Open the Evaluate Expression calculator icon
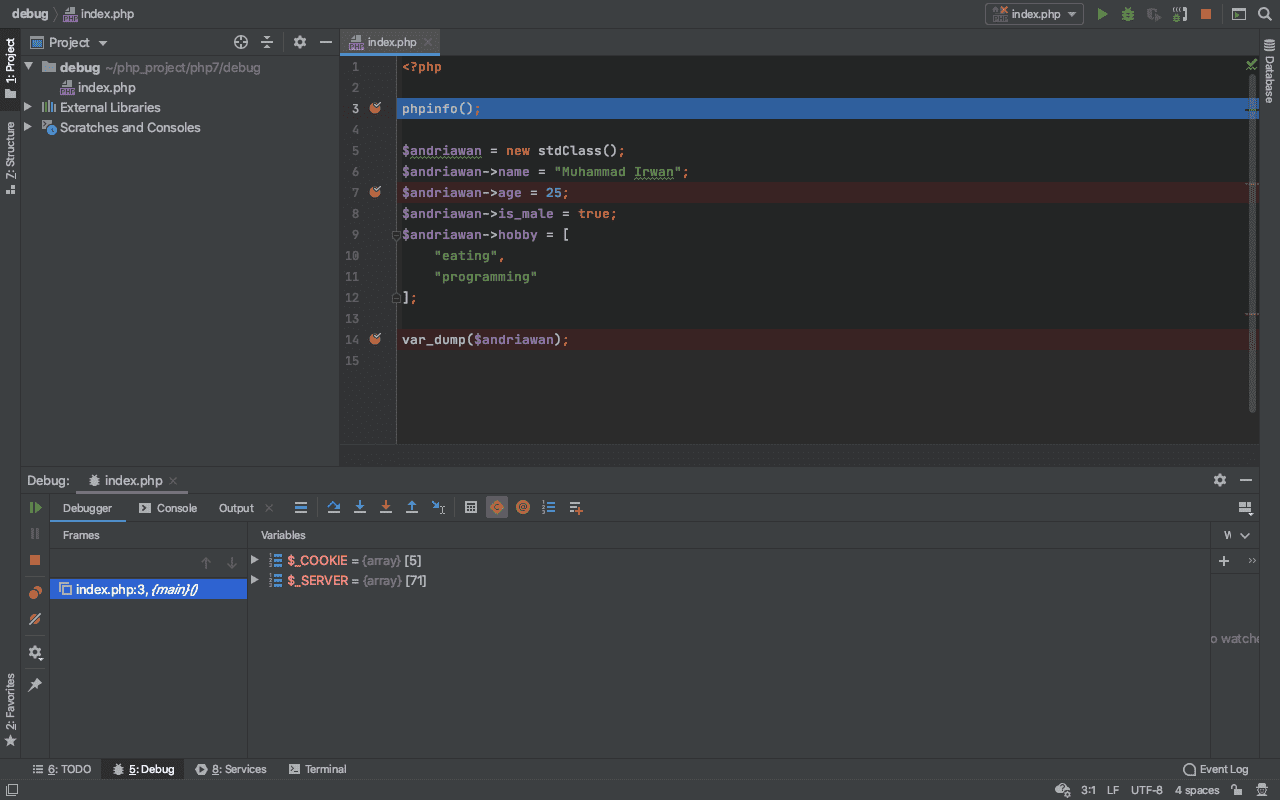The width and height of the screenshot is (1280, 800). click(471, 508)
